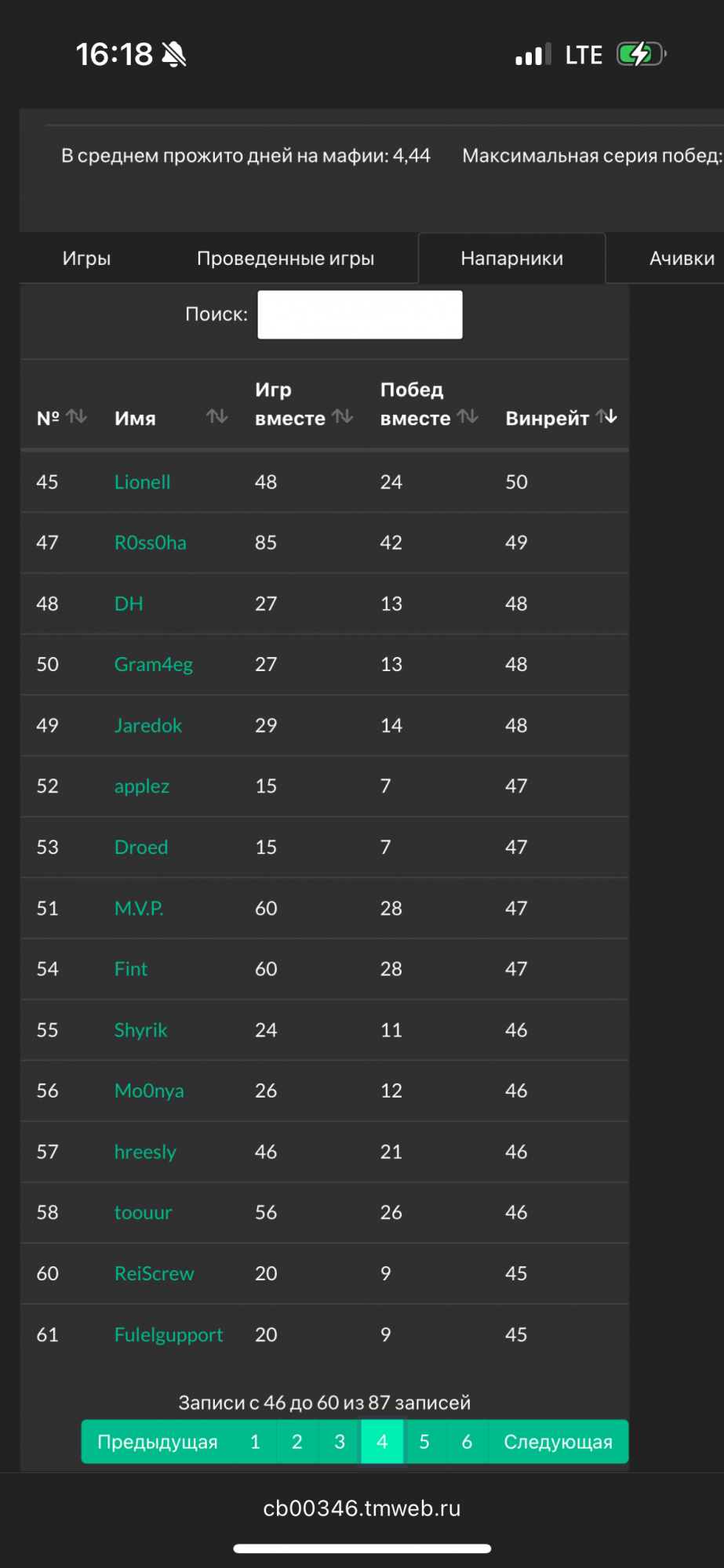Toggle Винрейт sort order arrows

point(607,416)
